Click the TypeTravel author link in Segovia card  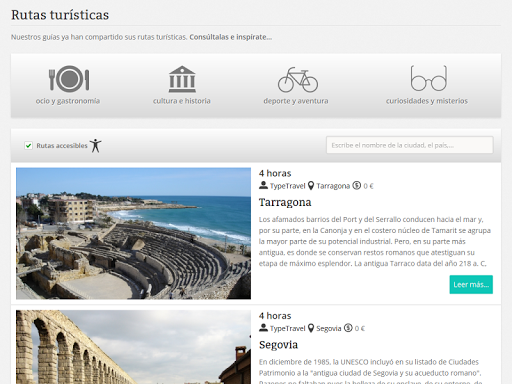287,328
